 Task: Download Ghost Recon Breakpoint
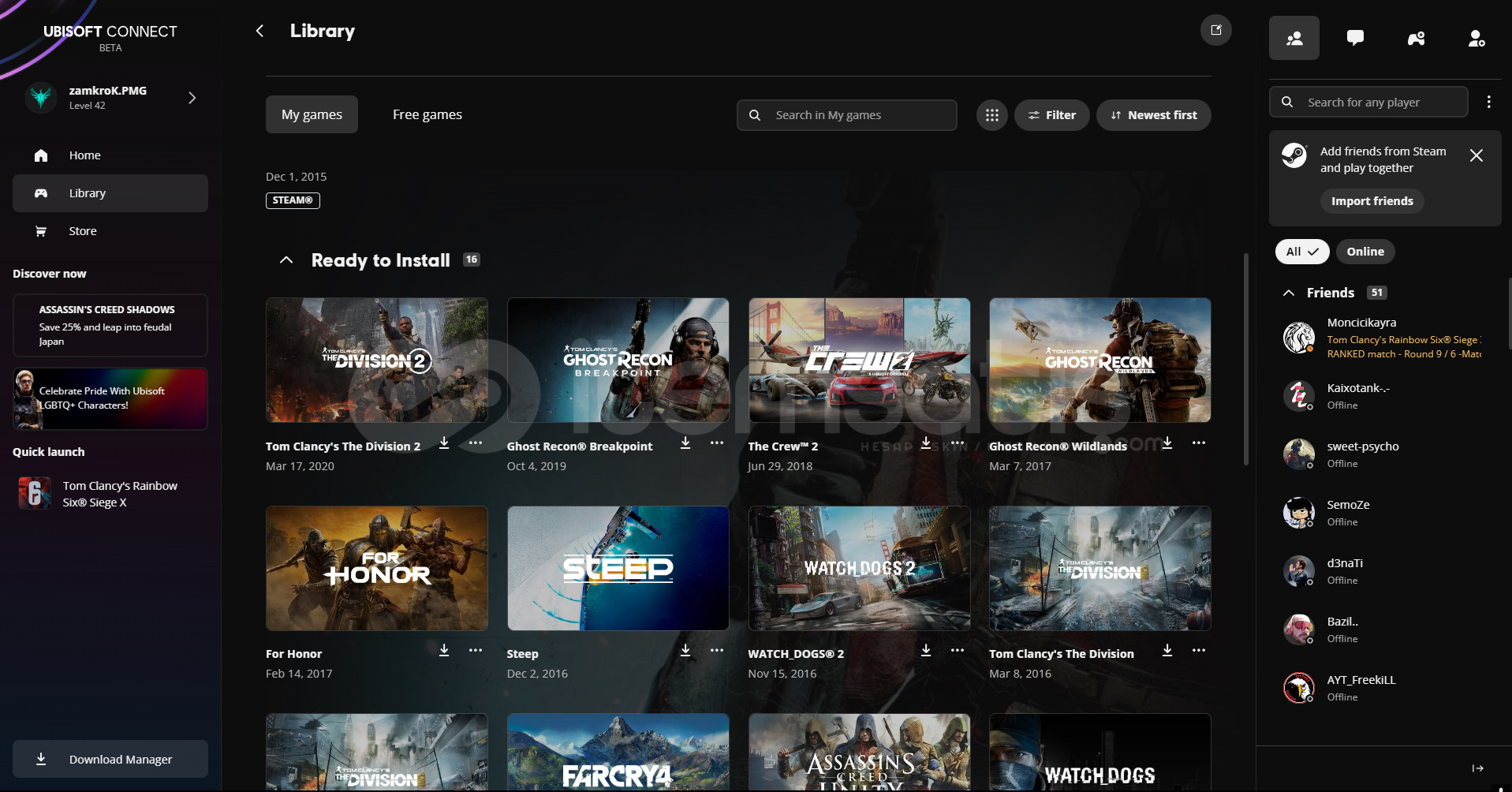coord(685,443)
